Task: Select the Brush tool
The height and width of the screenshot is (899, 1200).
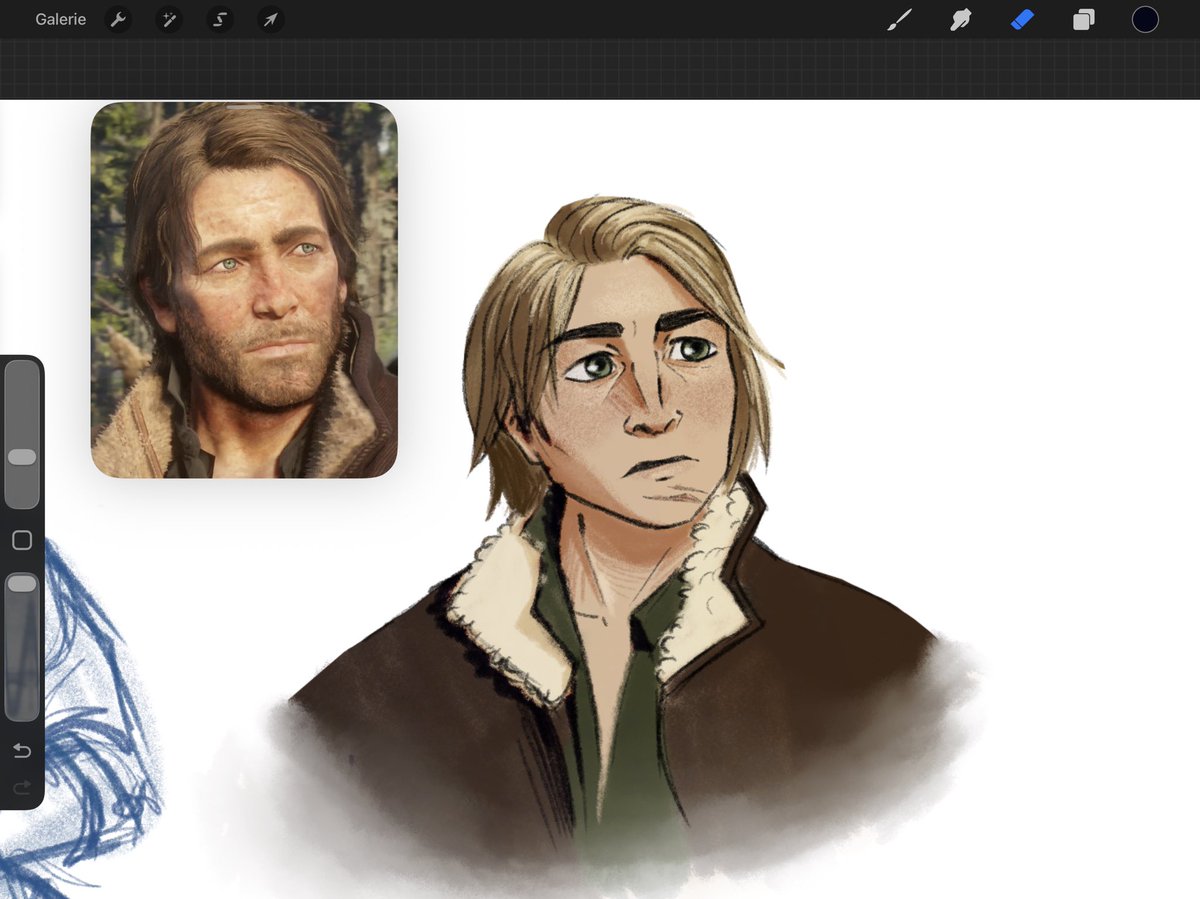Action: pyautogui.click(x=899, y=19)
